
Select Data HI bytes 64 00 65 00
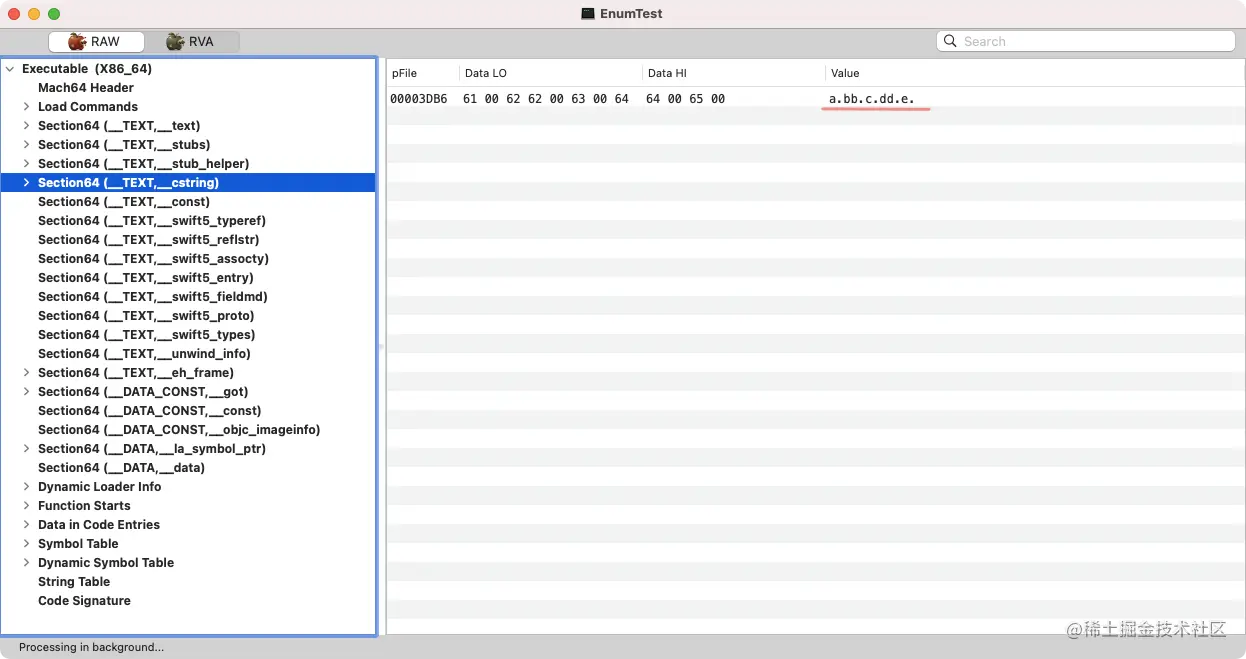tap(686, 99)
